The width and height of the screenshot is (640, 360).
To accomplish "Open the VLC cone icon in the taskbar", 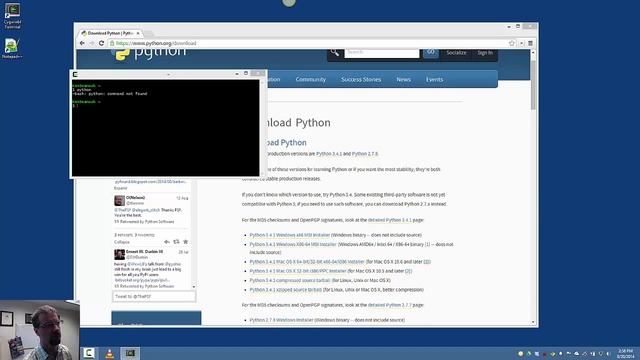I will (109, 353).
